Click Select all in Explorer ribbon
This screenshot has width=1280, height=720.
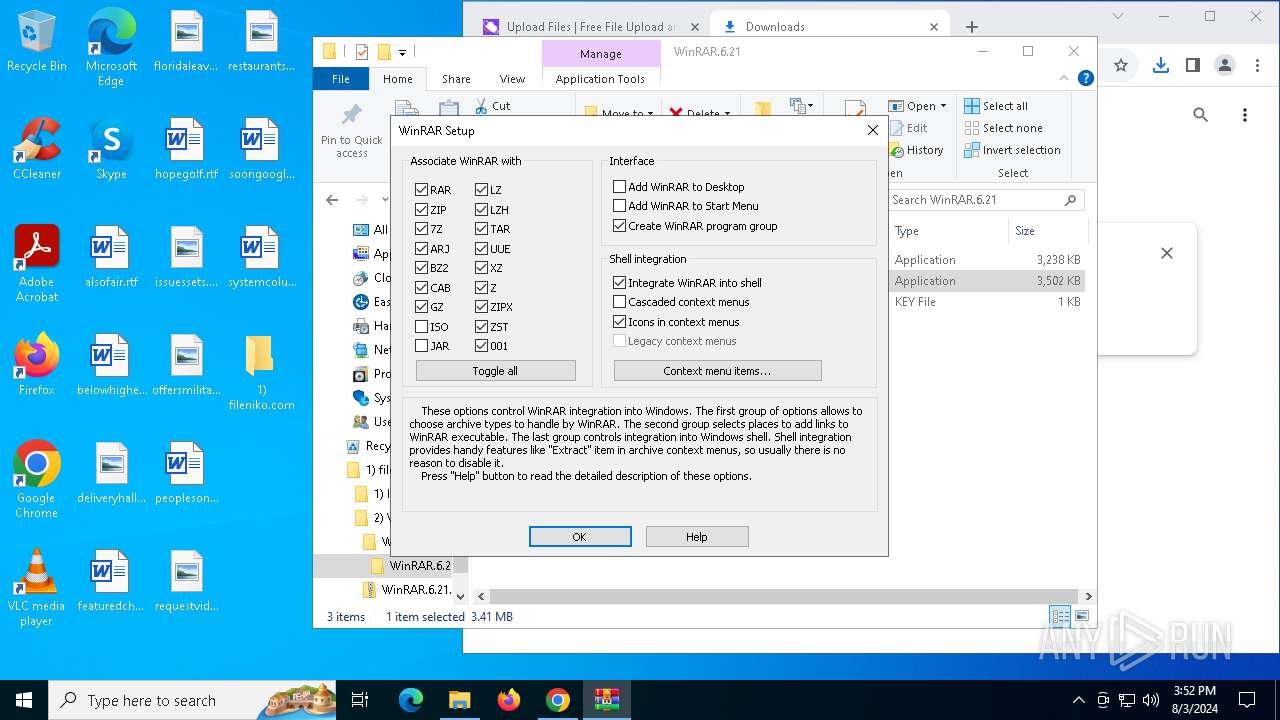pyautogui.click(x=996, y=106)
